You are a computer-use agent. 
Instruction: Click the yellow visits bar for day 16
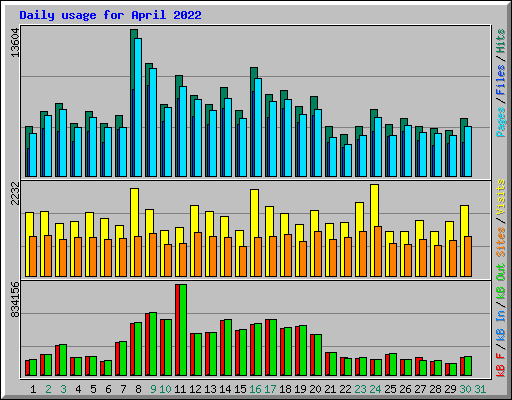coord(254,213)
